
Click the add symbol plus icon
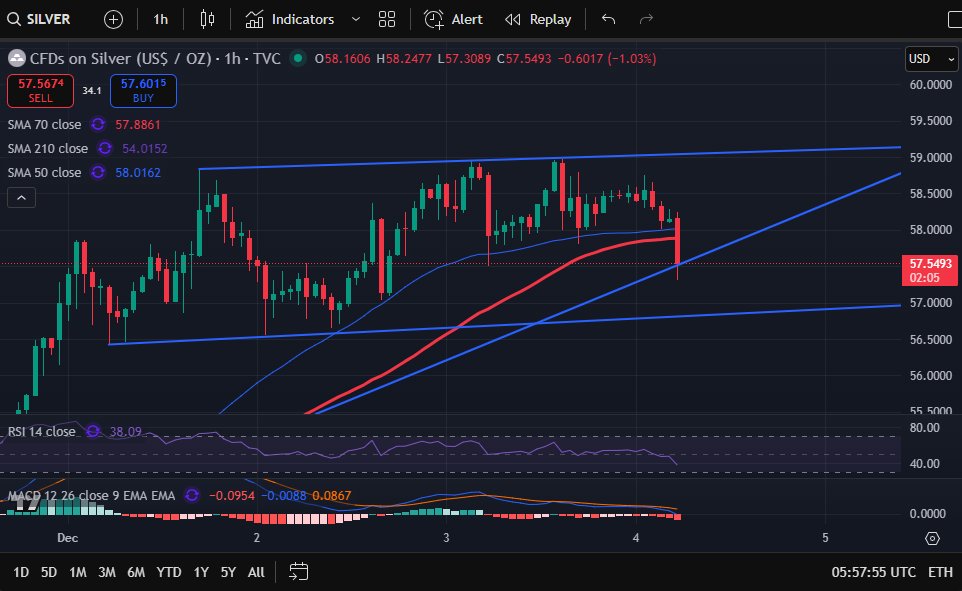pos(114,19)
